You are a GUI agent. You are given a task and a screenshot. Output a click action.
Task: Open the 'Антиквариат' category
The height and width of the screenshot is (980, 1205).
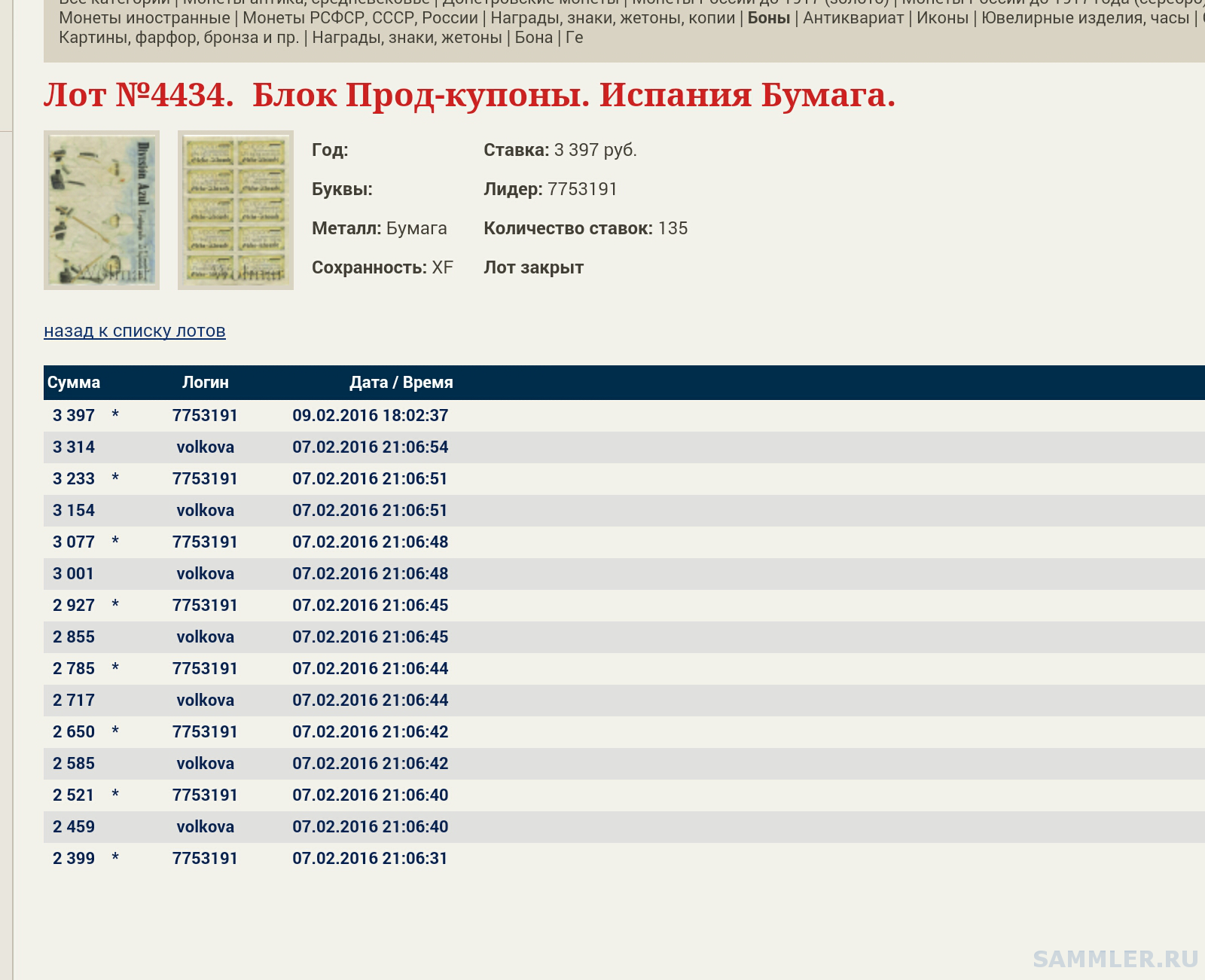853,17
